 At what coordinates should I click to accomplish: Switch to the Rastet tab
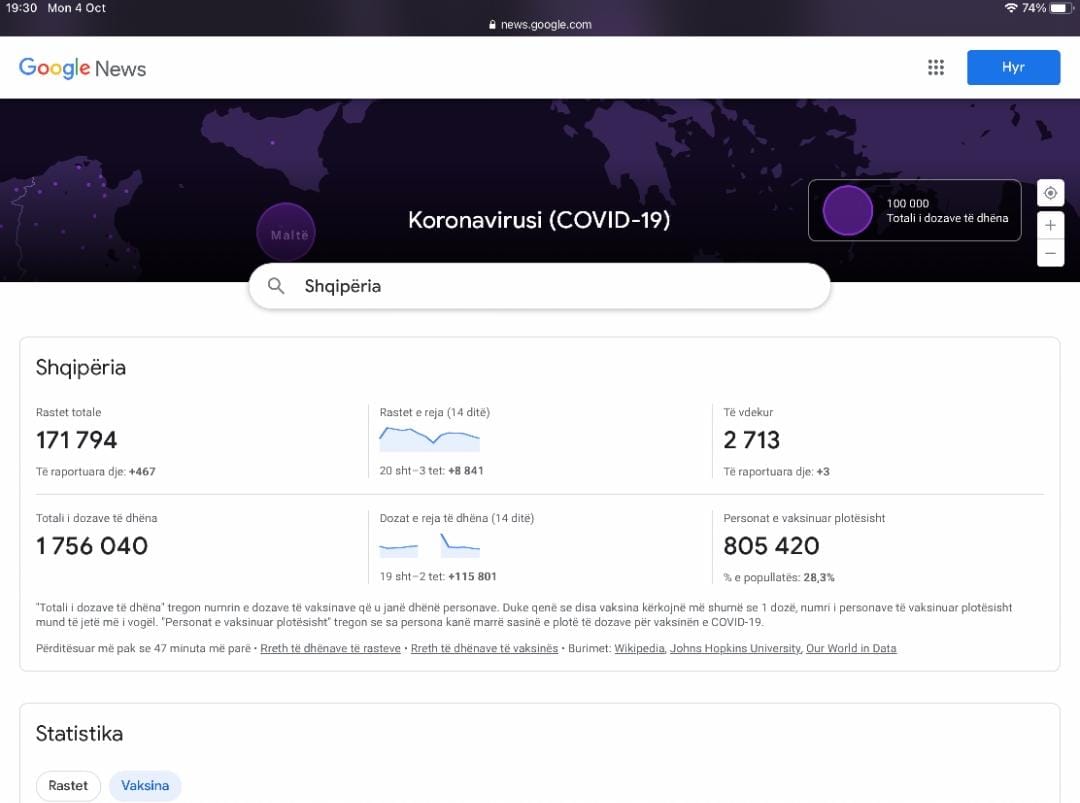68,785
